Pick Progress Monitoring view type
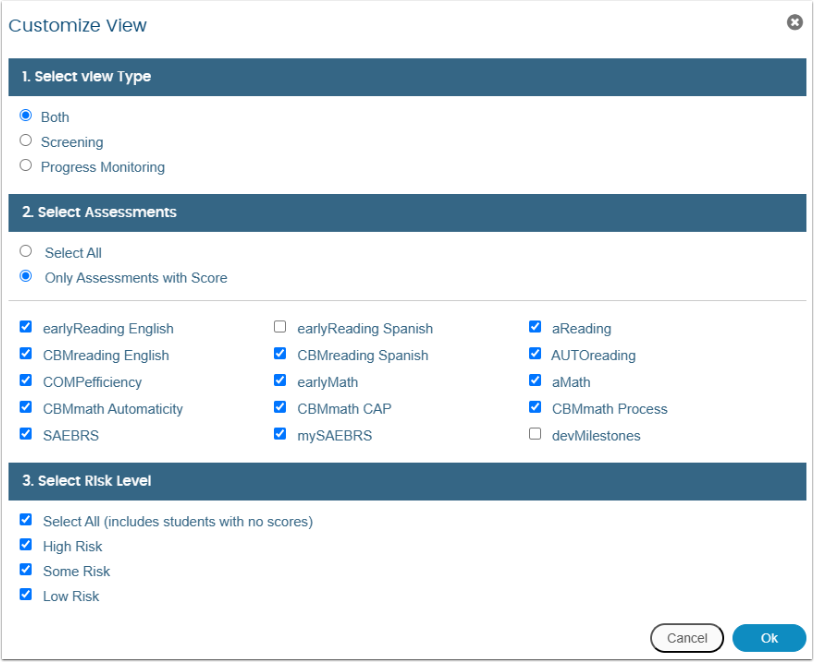The image size is (814, 662). [x=25, y=165]
